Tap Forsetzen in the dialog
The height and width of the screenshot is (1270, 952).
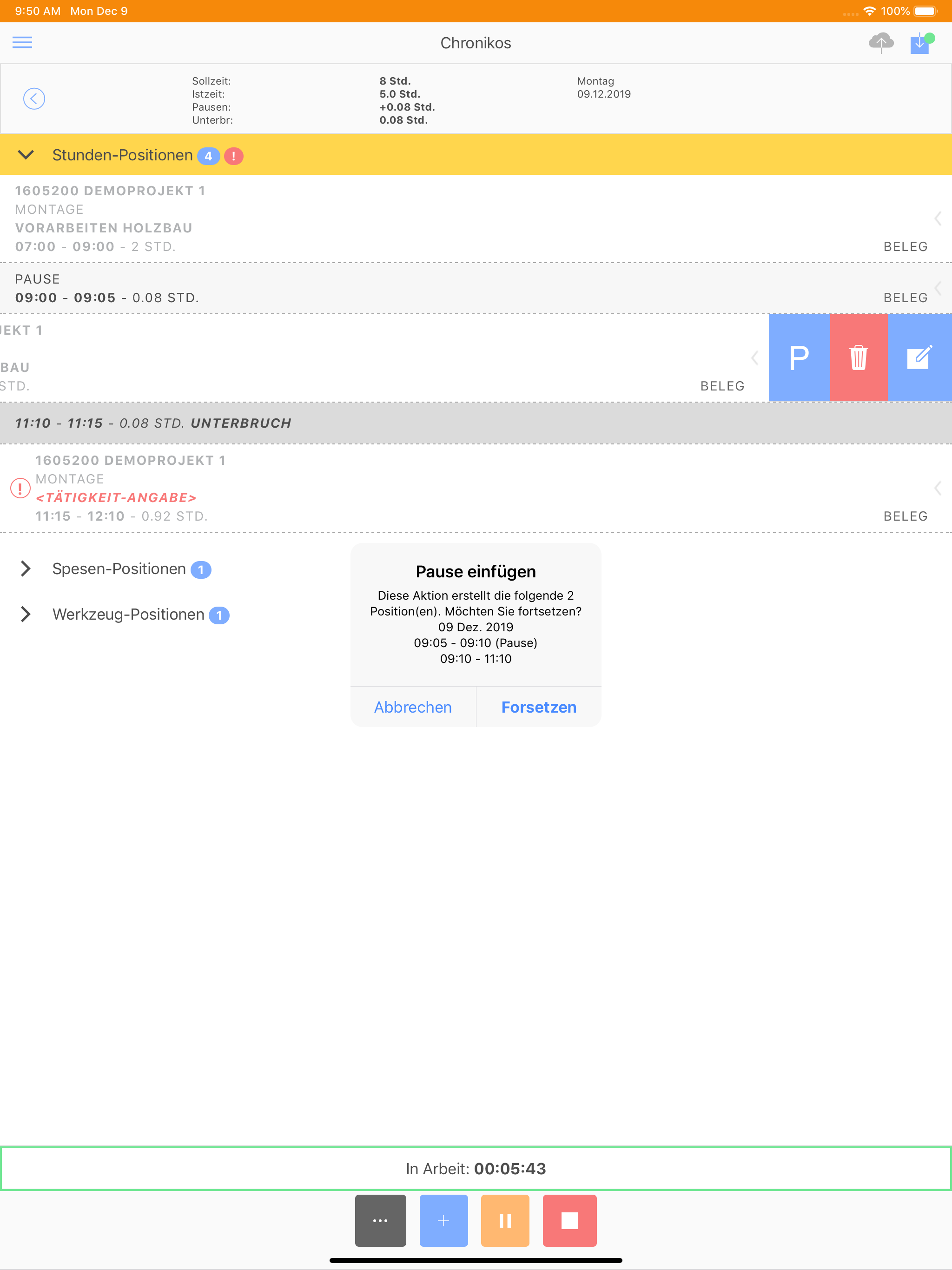point(539,707)
